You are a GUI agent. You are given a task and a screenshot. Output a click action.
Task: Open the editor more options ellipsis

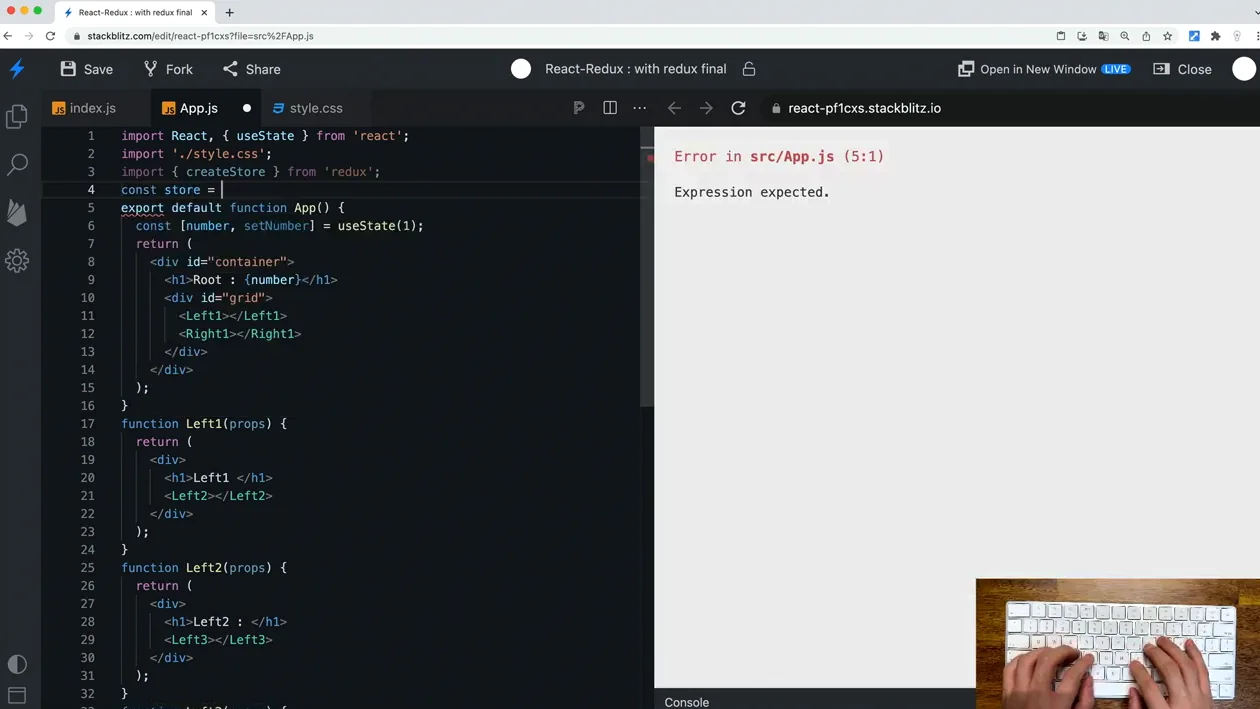[x=640, y=108]
